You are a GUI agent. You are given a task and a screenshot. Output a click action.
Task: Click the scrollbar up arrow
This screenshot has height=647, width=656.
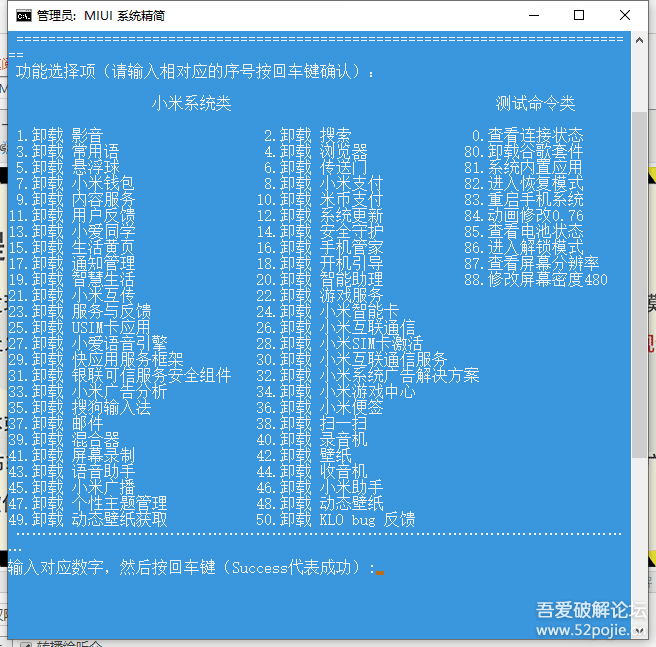tap(639, 40)
